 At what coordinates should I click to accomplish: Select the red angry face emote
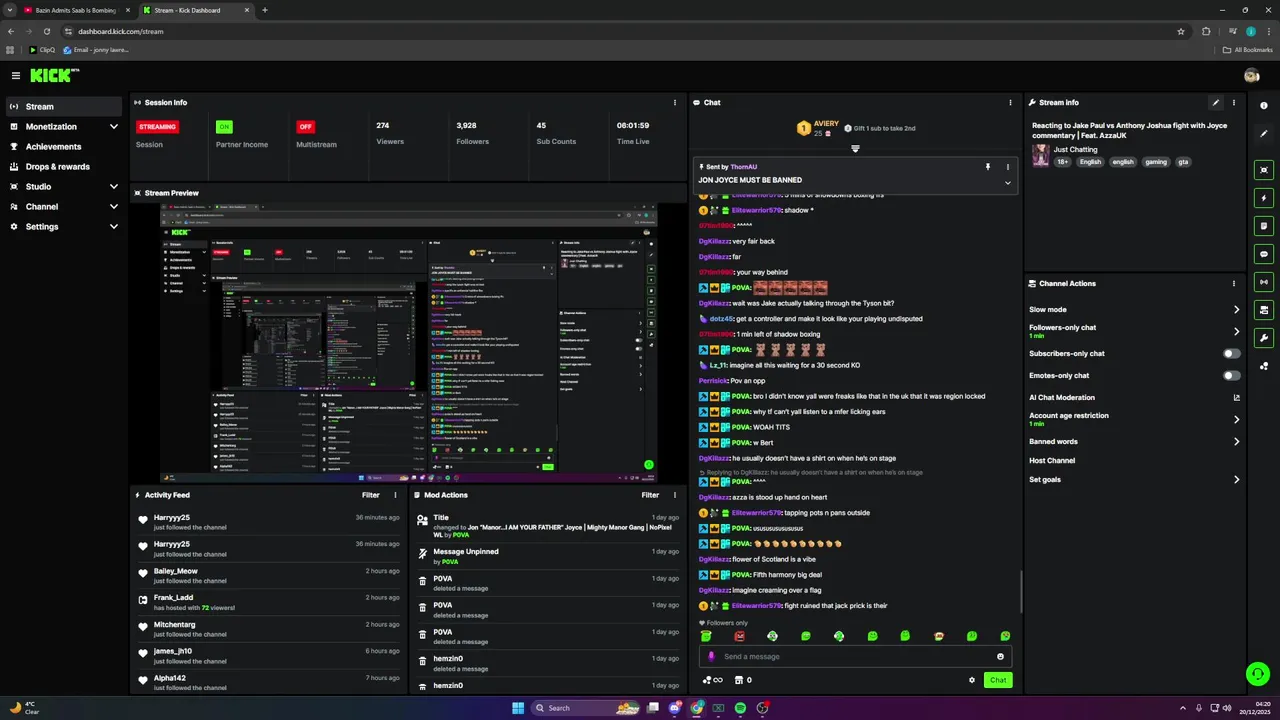pyautogui.click(x=740, y=636)
